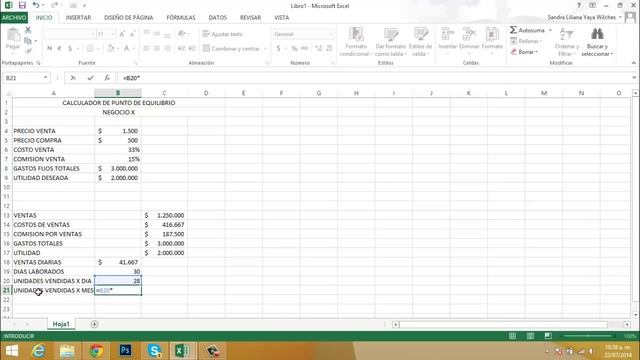Image resolution: width=640 pixels, height=360 pixels.
Task: Click Combinar y centrar button
Action: pos(231,49)
